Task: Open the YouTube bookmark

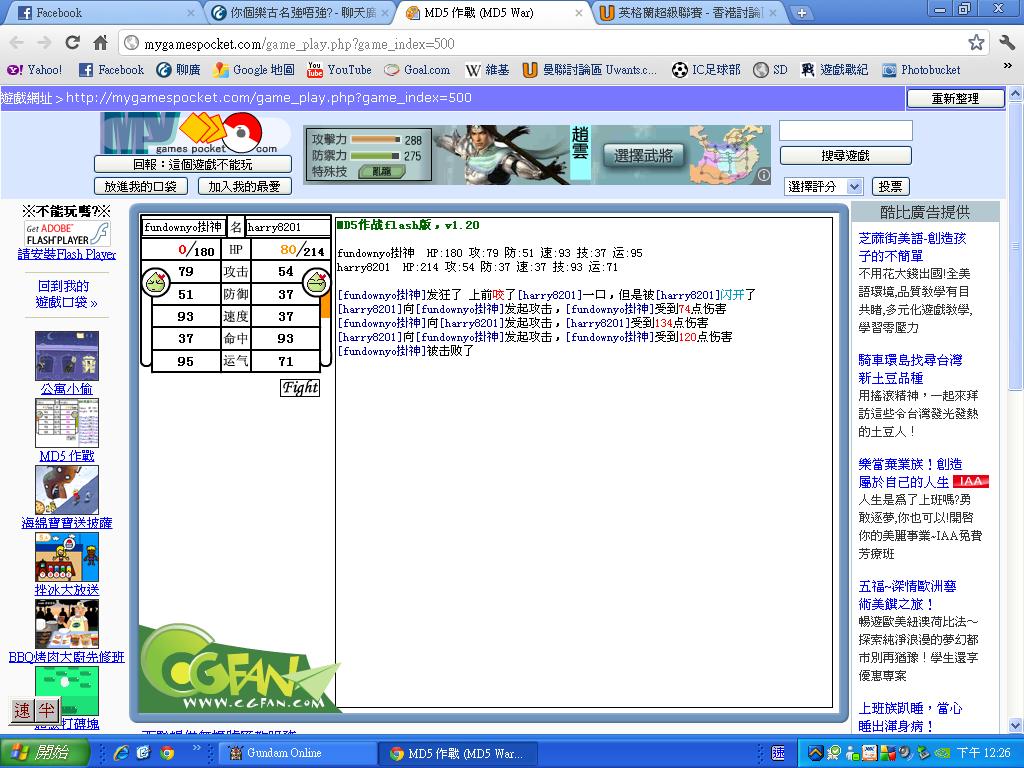Action: 339,70
